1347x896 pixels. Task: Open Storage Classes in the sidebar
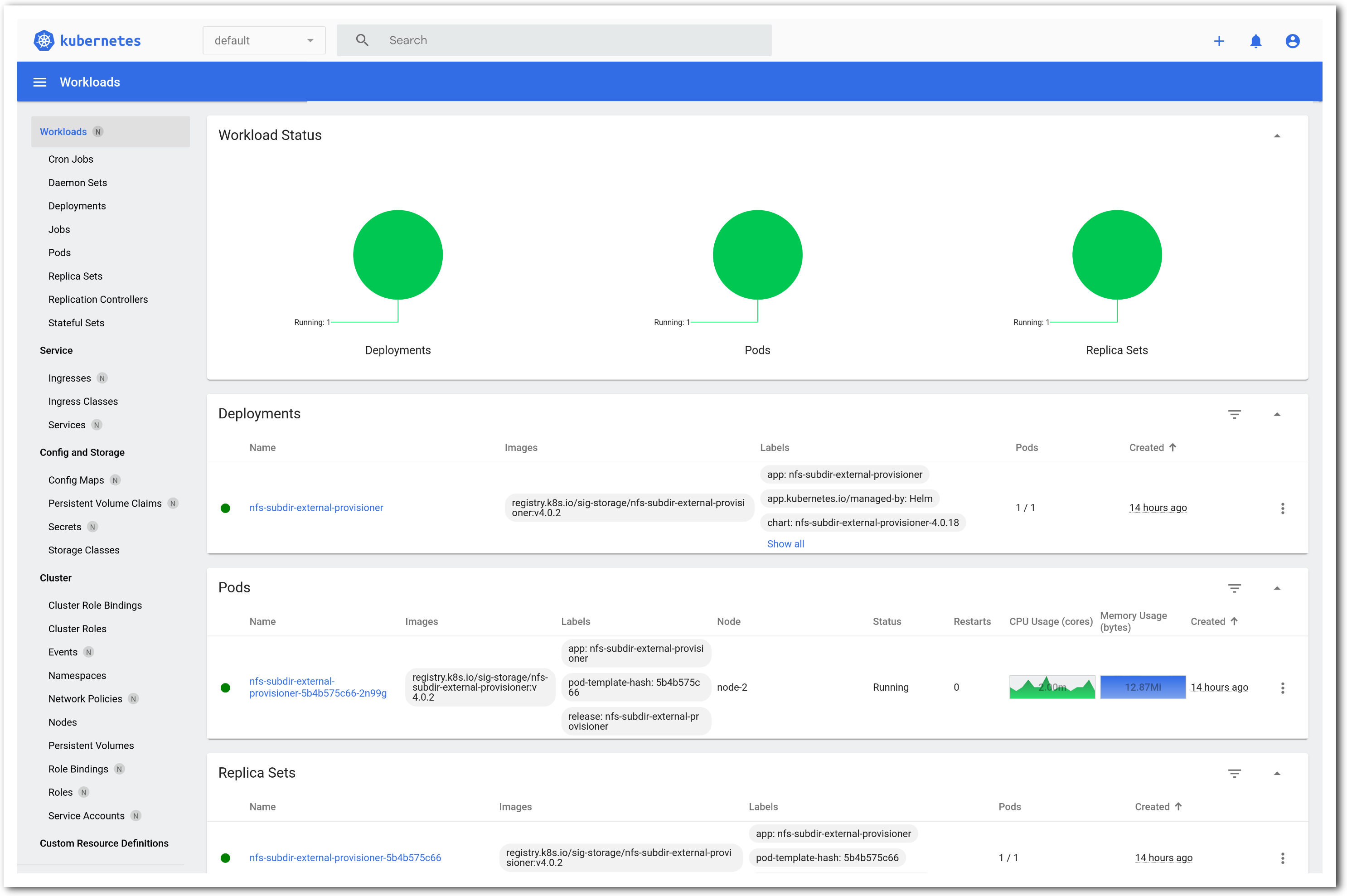point(83,550)
